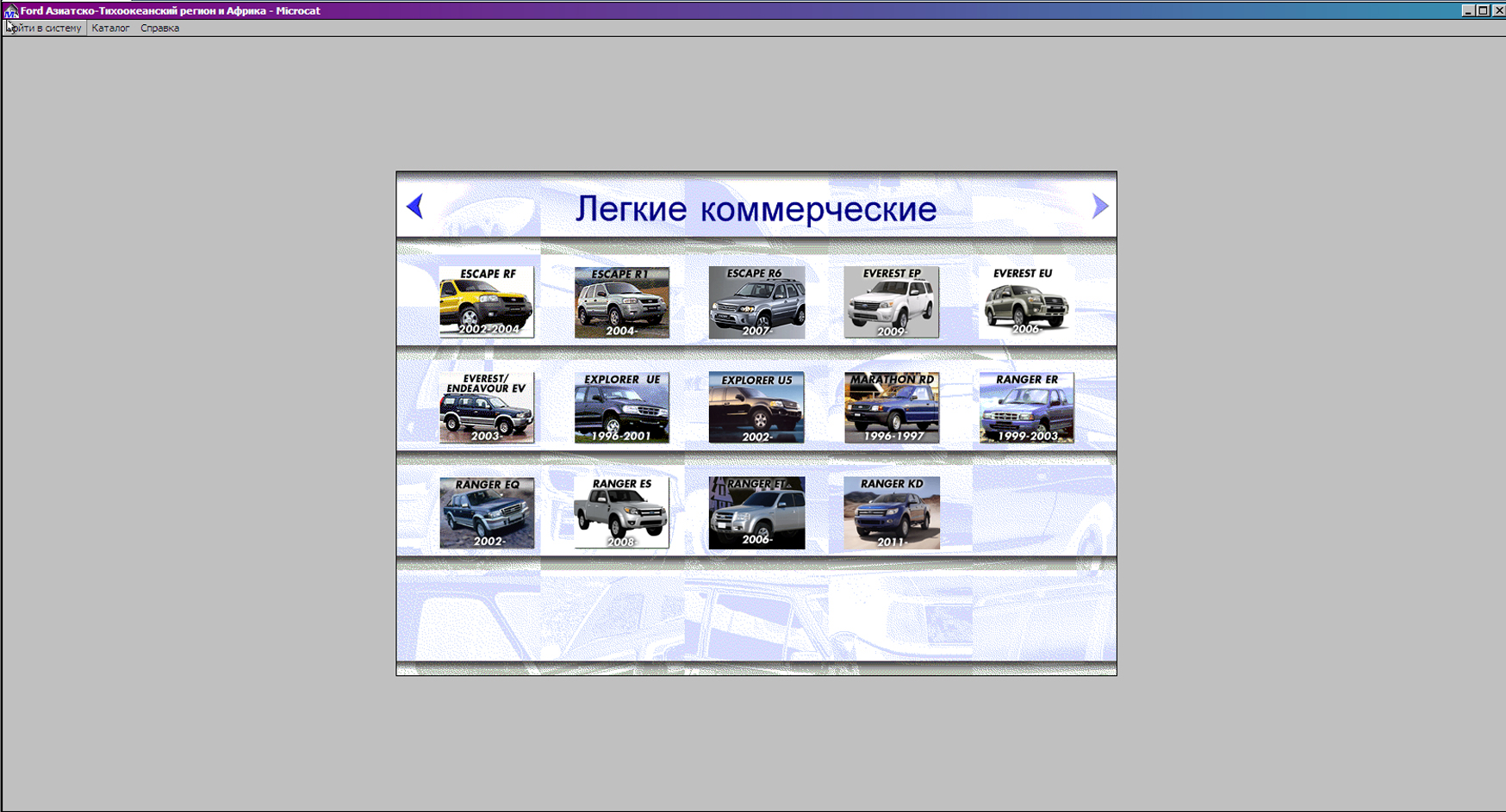Select the Everest EP 2009- model
The height and width of the screenshot is (812, 1506).
coord(892,302)
